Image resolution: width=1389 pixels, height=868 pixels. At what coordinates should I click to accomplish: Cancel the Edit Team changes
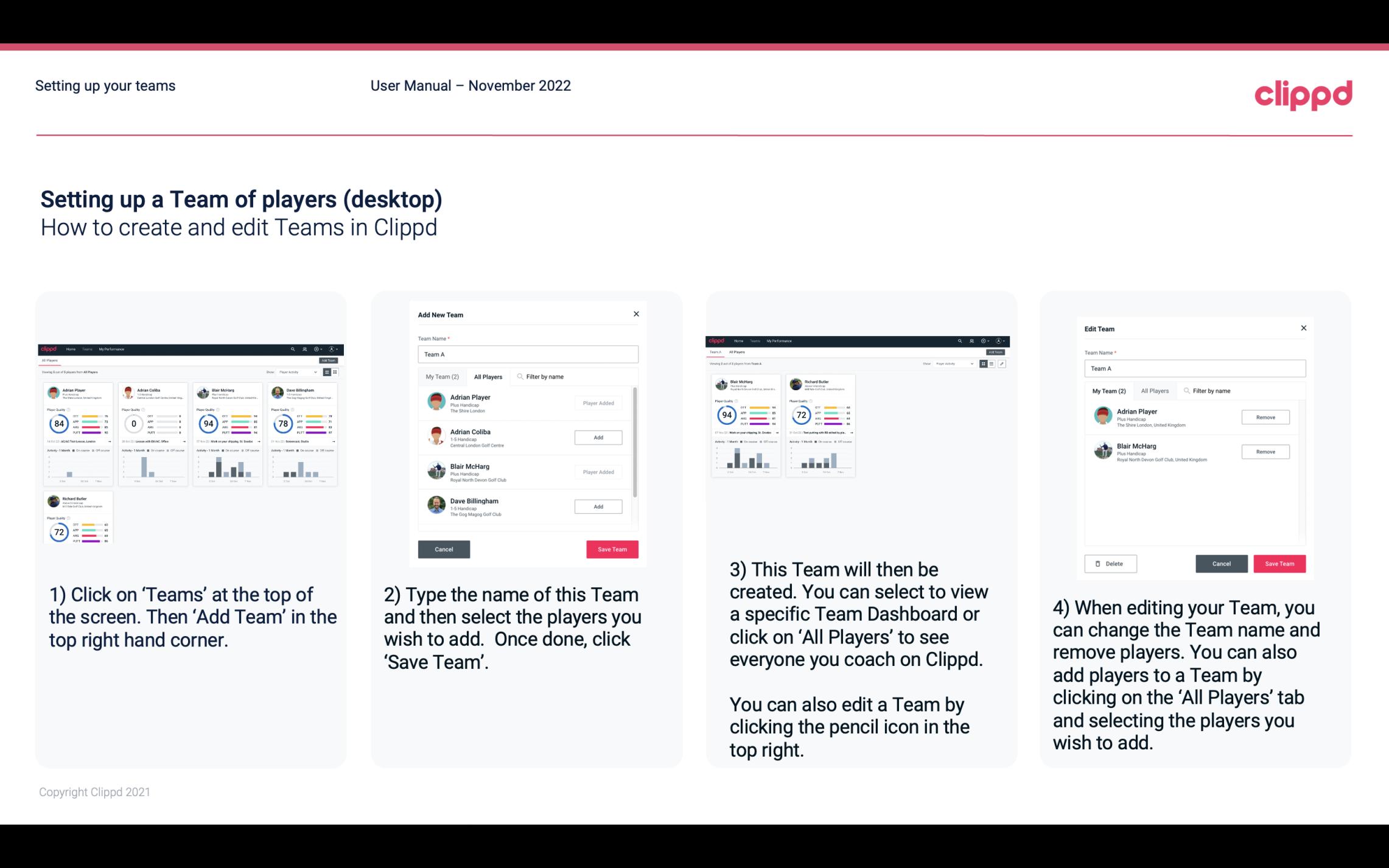pos(1222,563)
